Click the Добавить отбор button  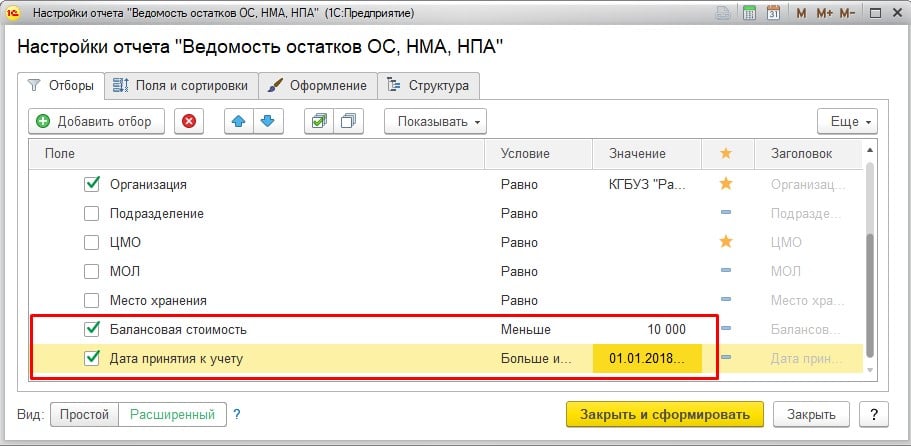[95, 122]
